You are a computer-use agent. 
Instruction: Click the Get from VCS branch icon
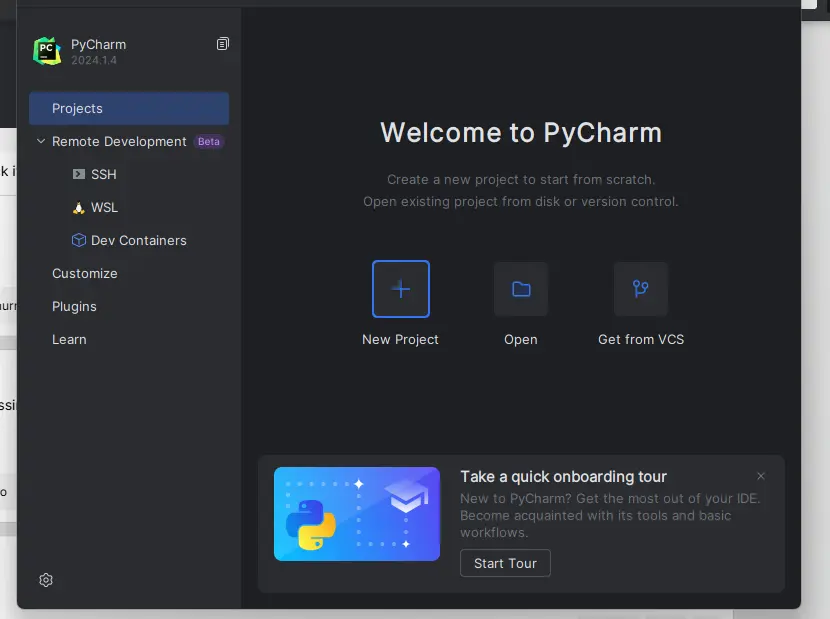(x=640, y=289)
